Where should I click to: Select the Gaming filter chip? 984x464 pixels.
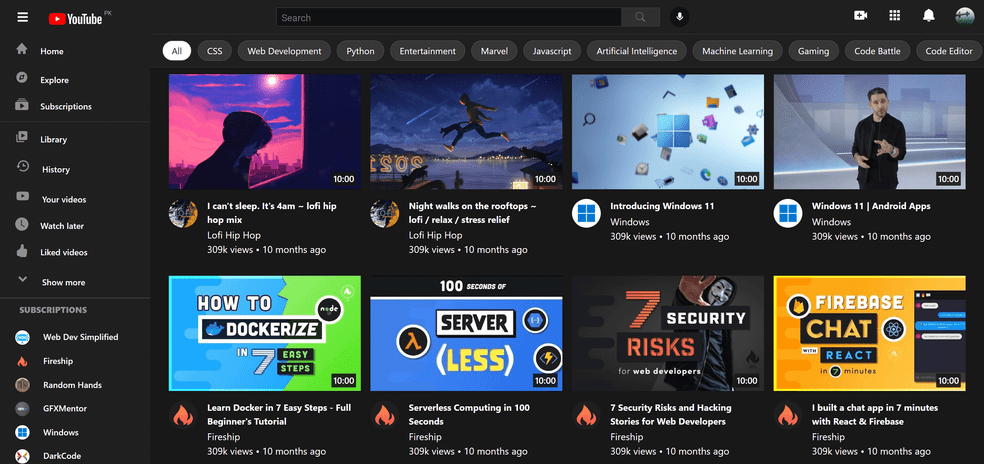pyautogui.click(x=813, y=51)
